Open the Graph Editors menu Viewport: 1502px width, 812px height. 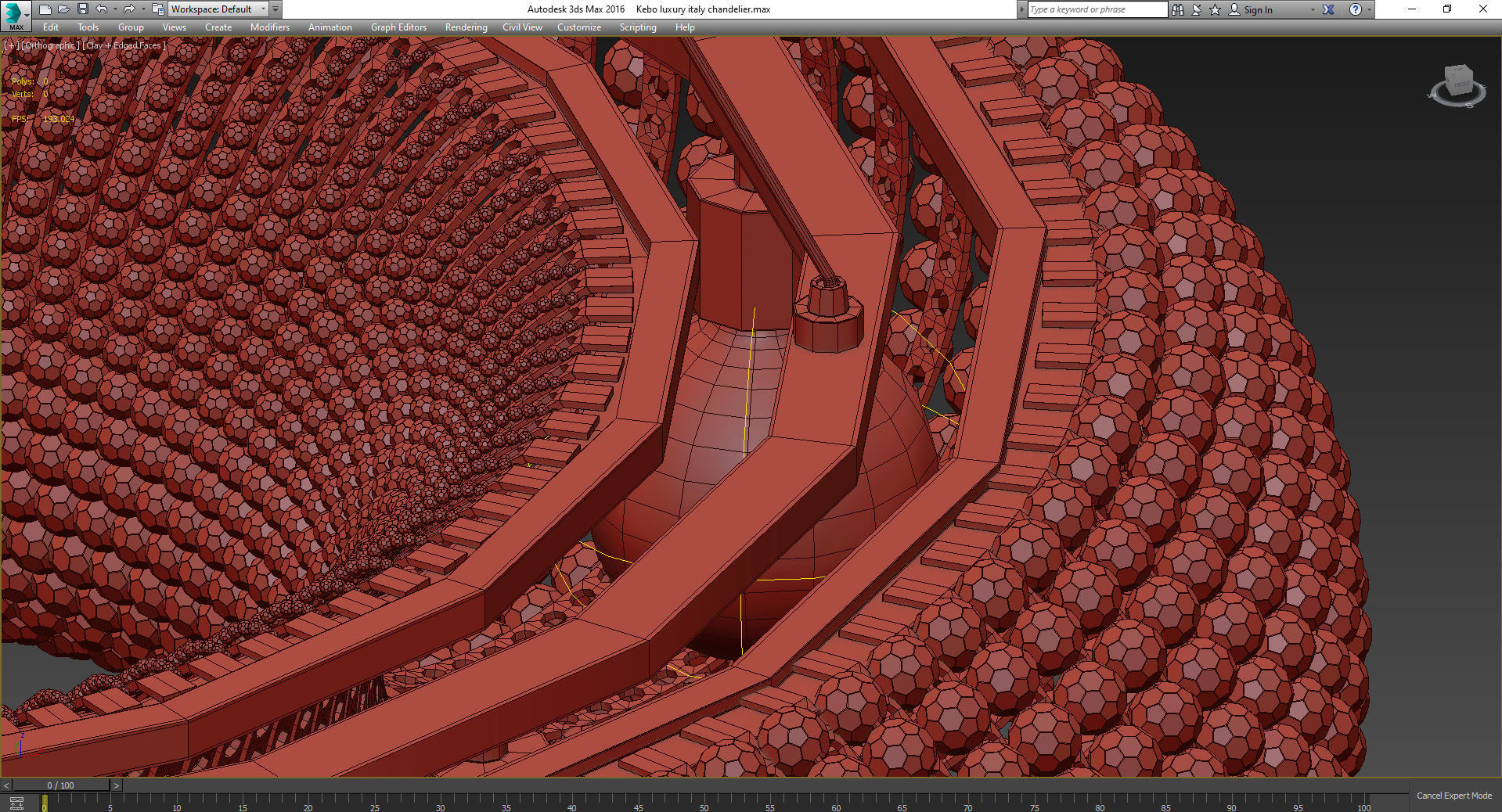point(398,27)
